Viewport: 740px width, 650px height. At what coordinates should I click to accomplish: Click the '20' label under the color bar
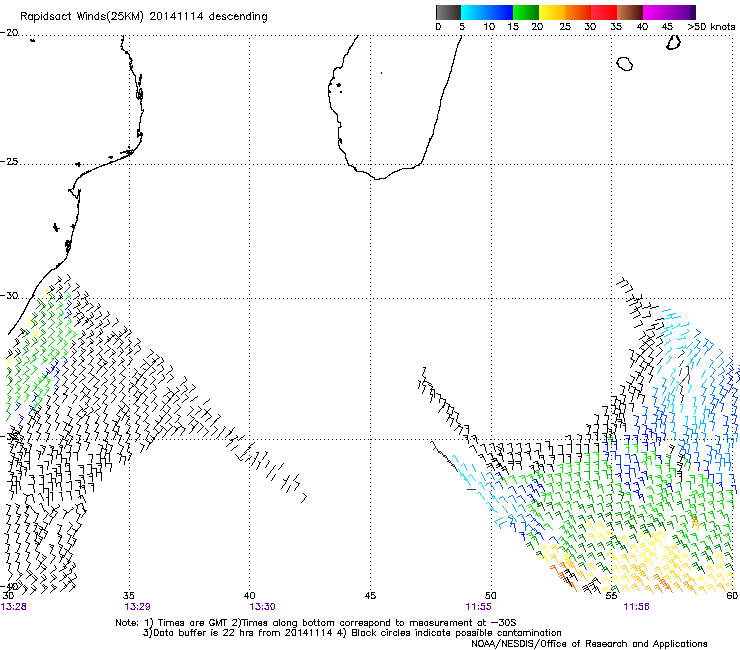(537, 27)
